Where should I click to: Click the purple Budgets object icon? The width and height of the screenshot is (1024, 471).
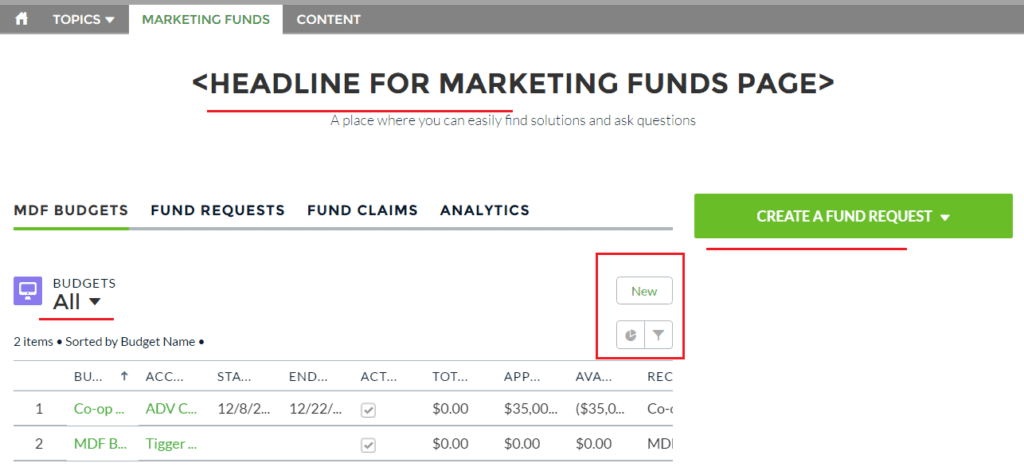coord(27,291)
